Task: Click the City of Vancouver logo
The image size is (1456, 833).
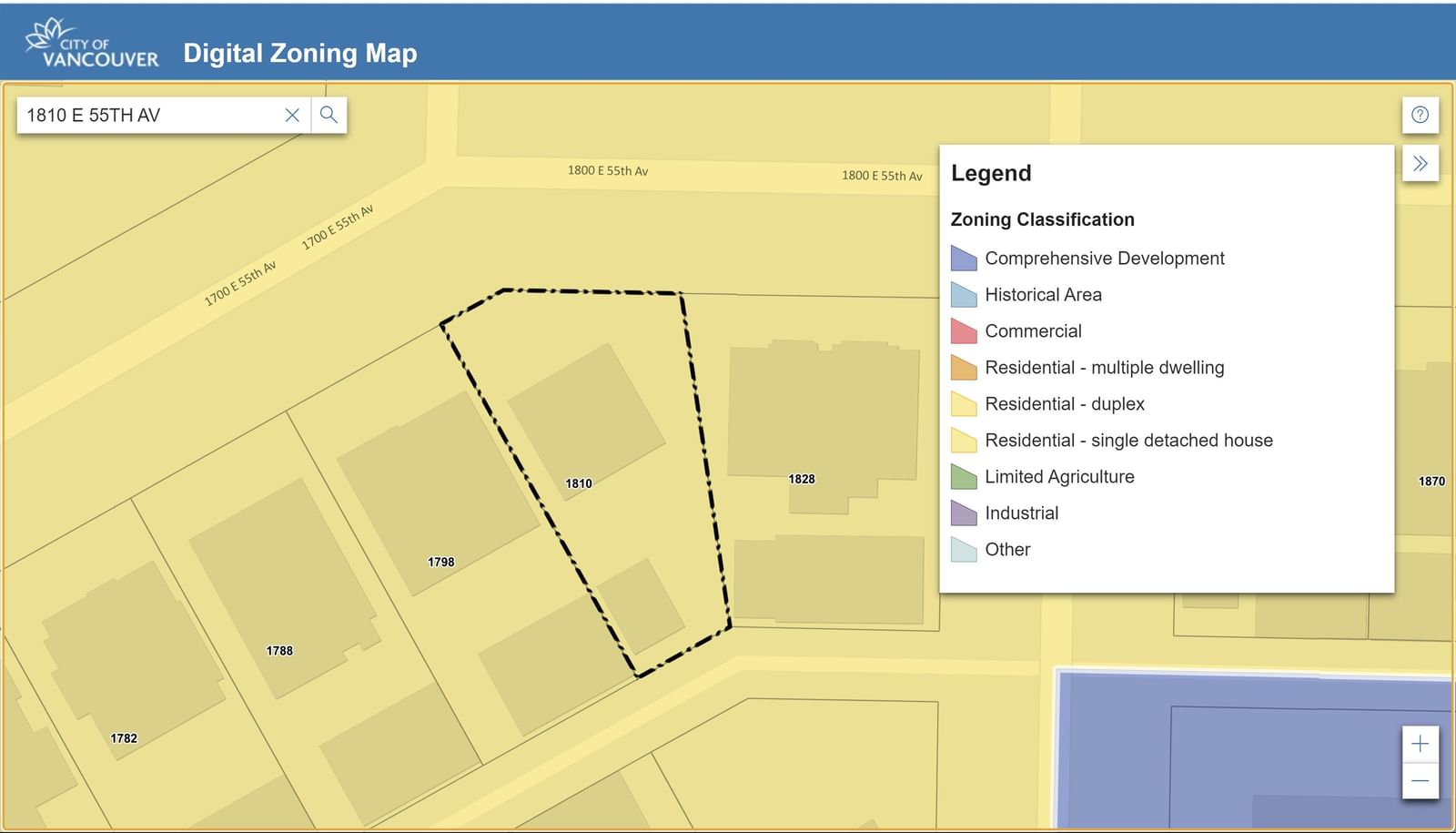Action: coord(92,43)
